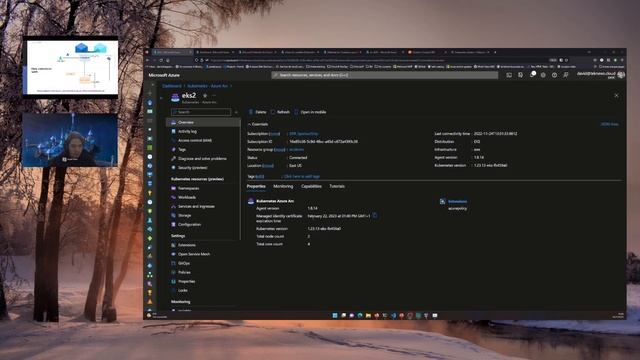Switch to the Tutorials tab

point(337,187)
